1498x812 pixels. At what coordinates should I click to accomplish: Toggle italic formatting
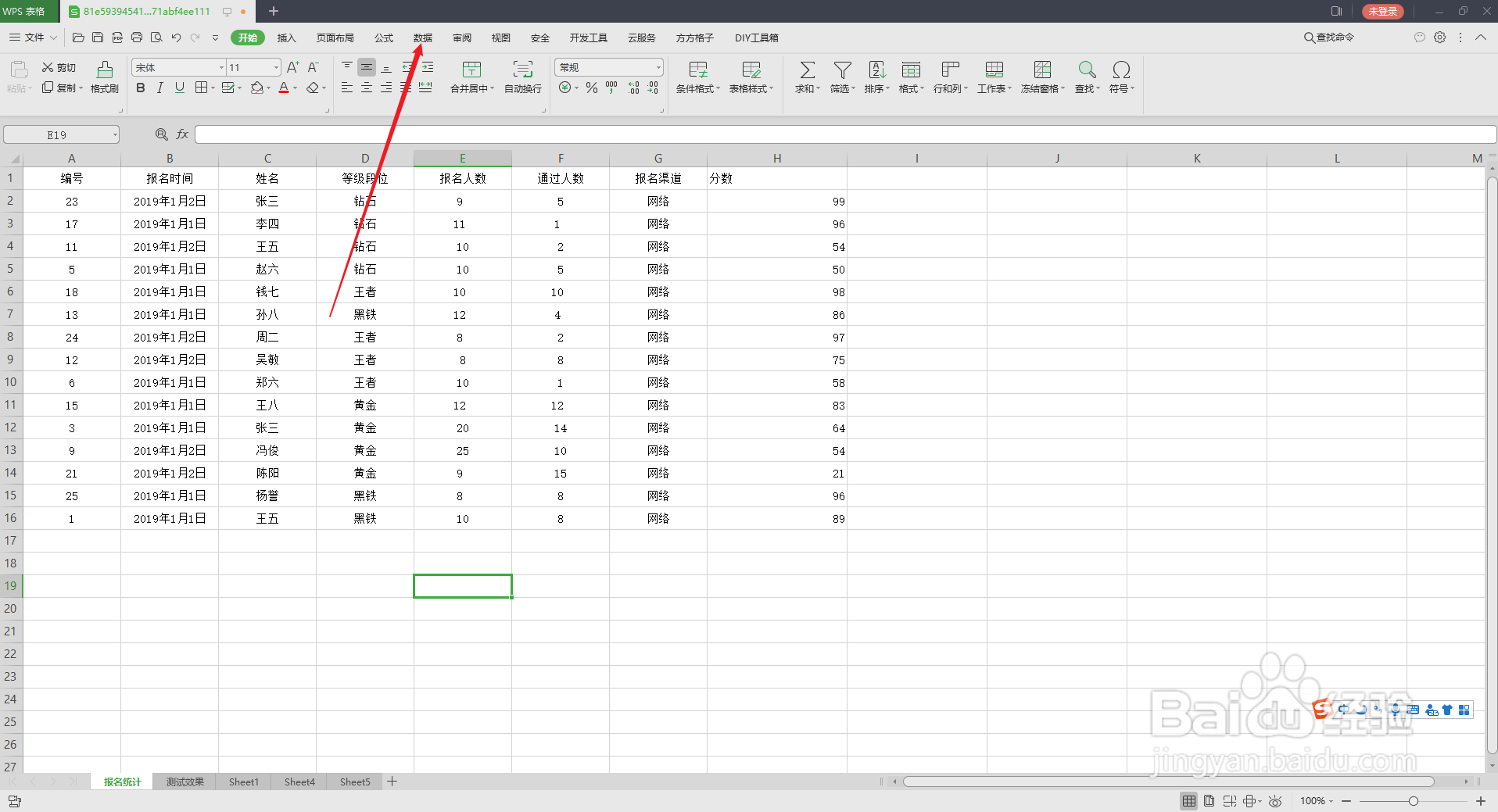pos(160,88)
